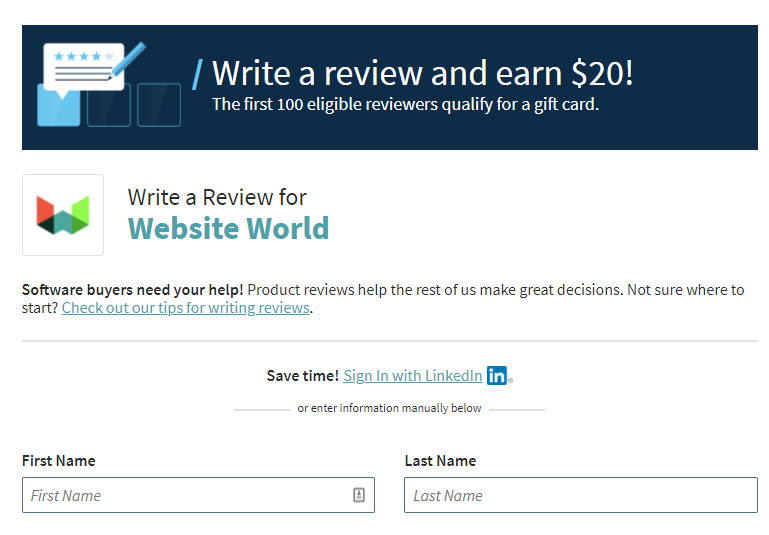Viewport: 769px width, 535px height.
Task: Click the autofill contact icon in First Name
Action: click(359, 495)
